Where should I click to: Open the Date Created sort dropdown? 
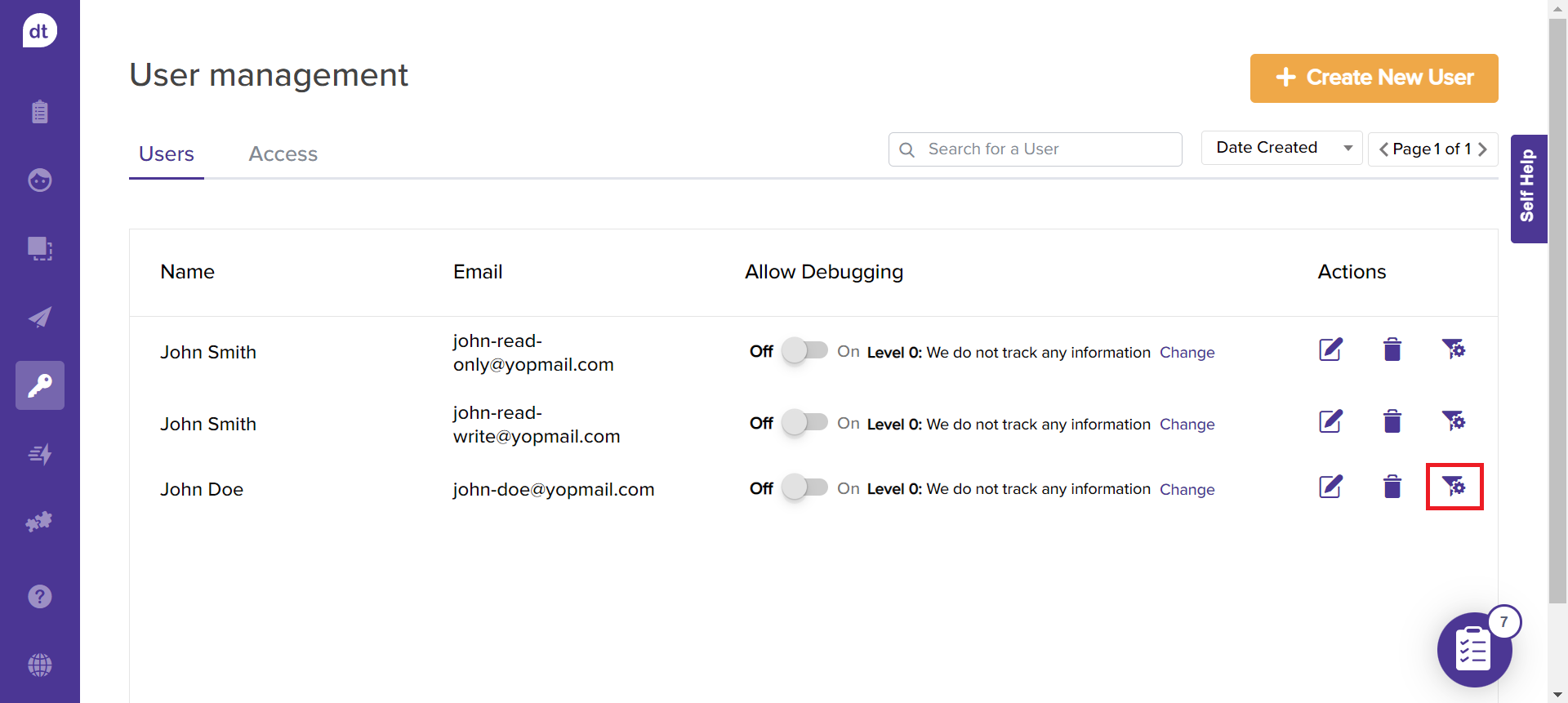(1281, 148)
